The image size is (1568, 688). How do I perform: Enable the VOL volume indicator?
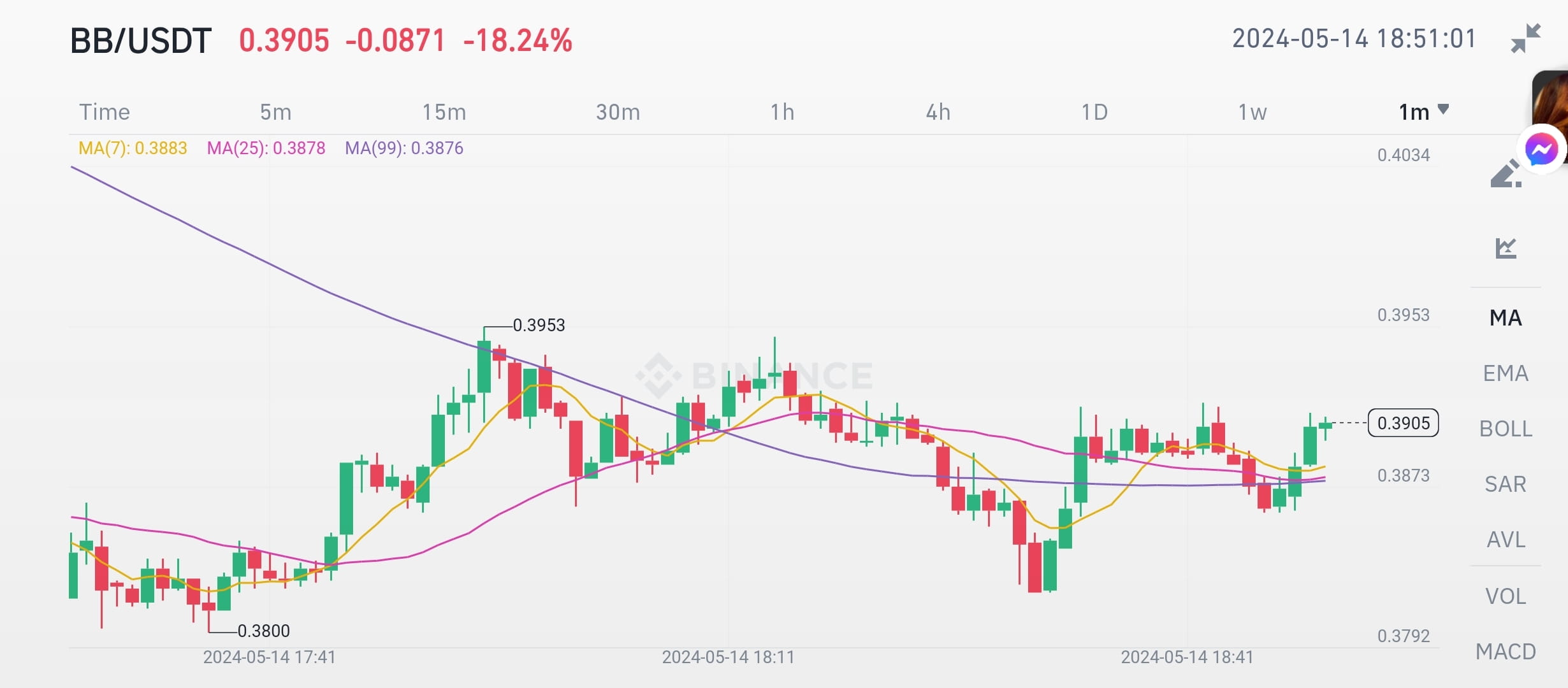pyautogui.click(x=1506, y=596)
